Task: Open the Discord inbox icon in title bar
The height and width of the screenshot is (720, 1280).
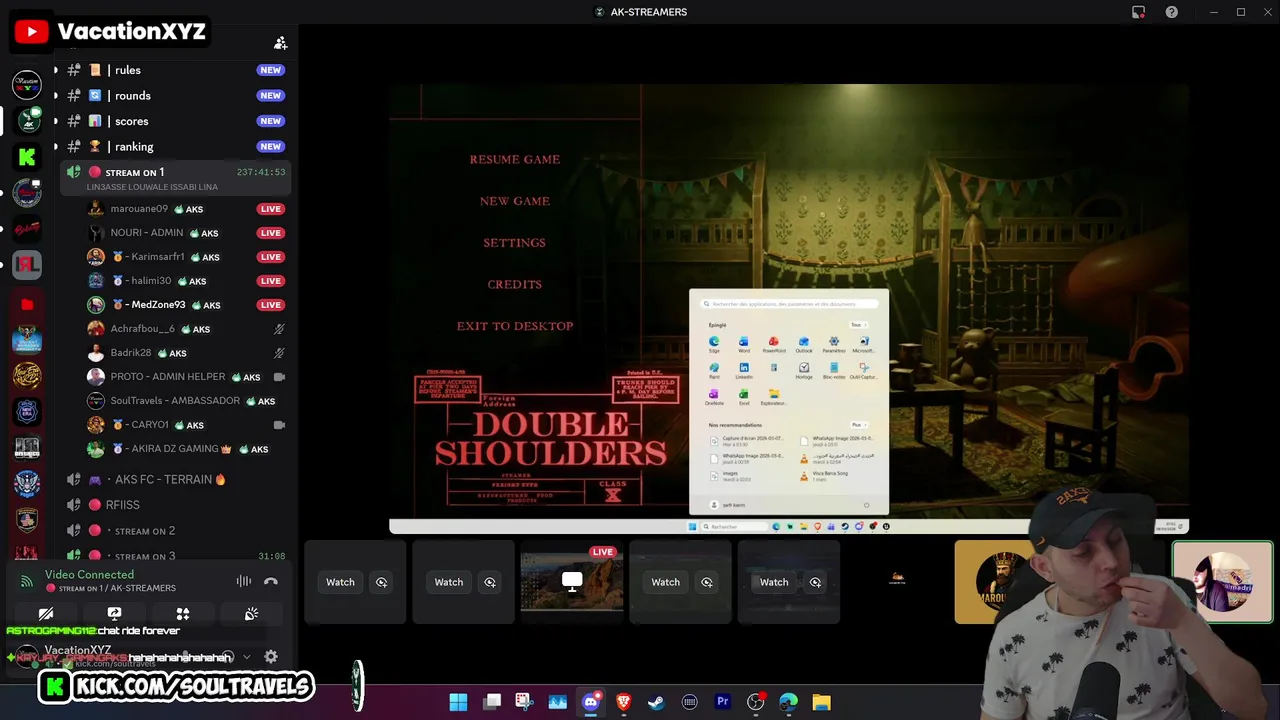Action: pos(1138,12)
